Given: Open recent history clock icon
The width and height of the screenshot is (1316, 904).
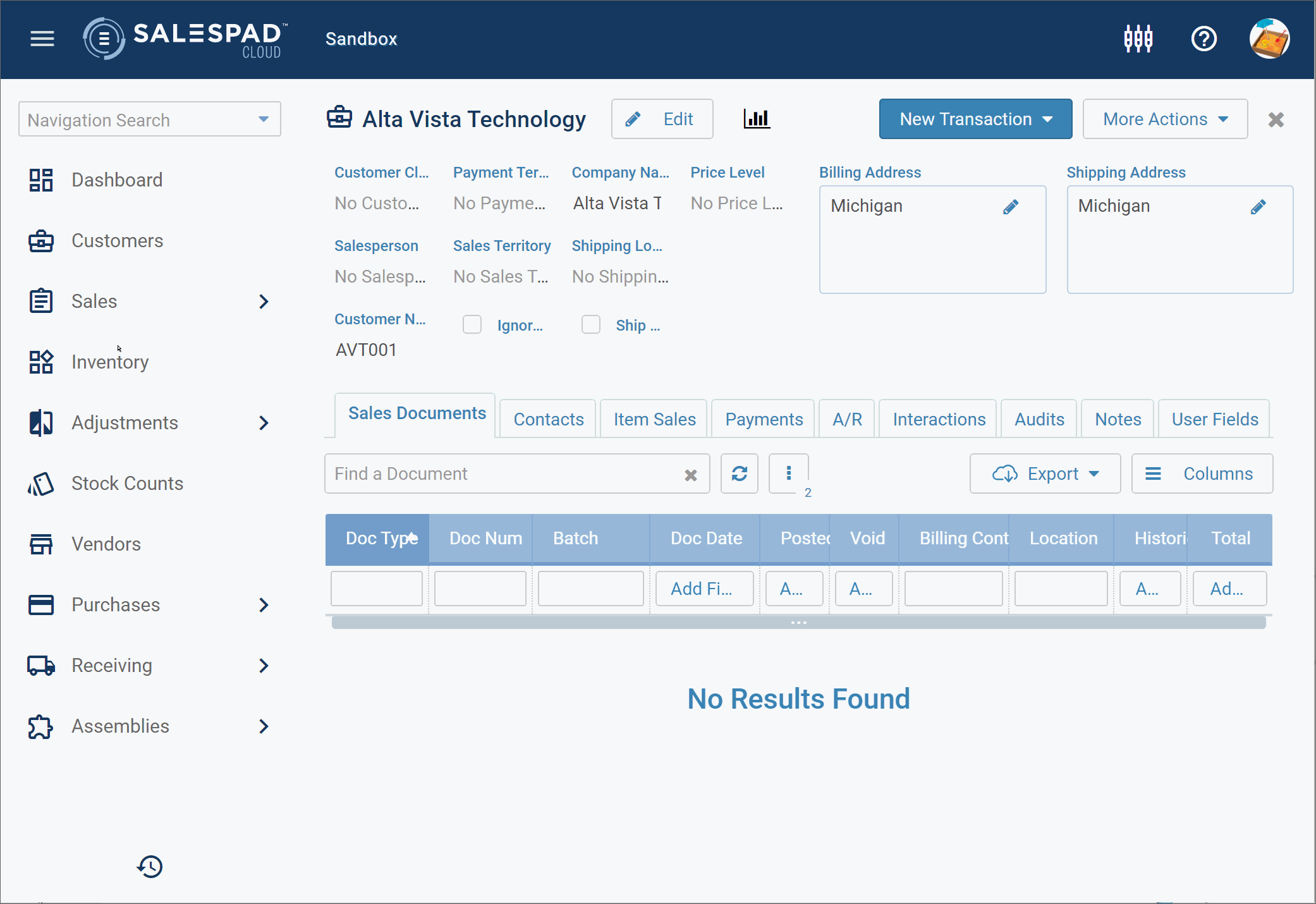Looking at the screenshot, I should tap(150, 867).
